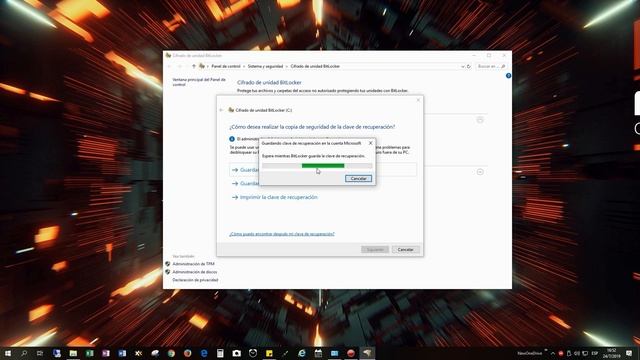Expand the address bar history dropdown

pos(462,66)
